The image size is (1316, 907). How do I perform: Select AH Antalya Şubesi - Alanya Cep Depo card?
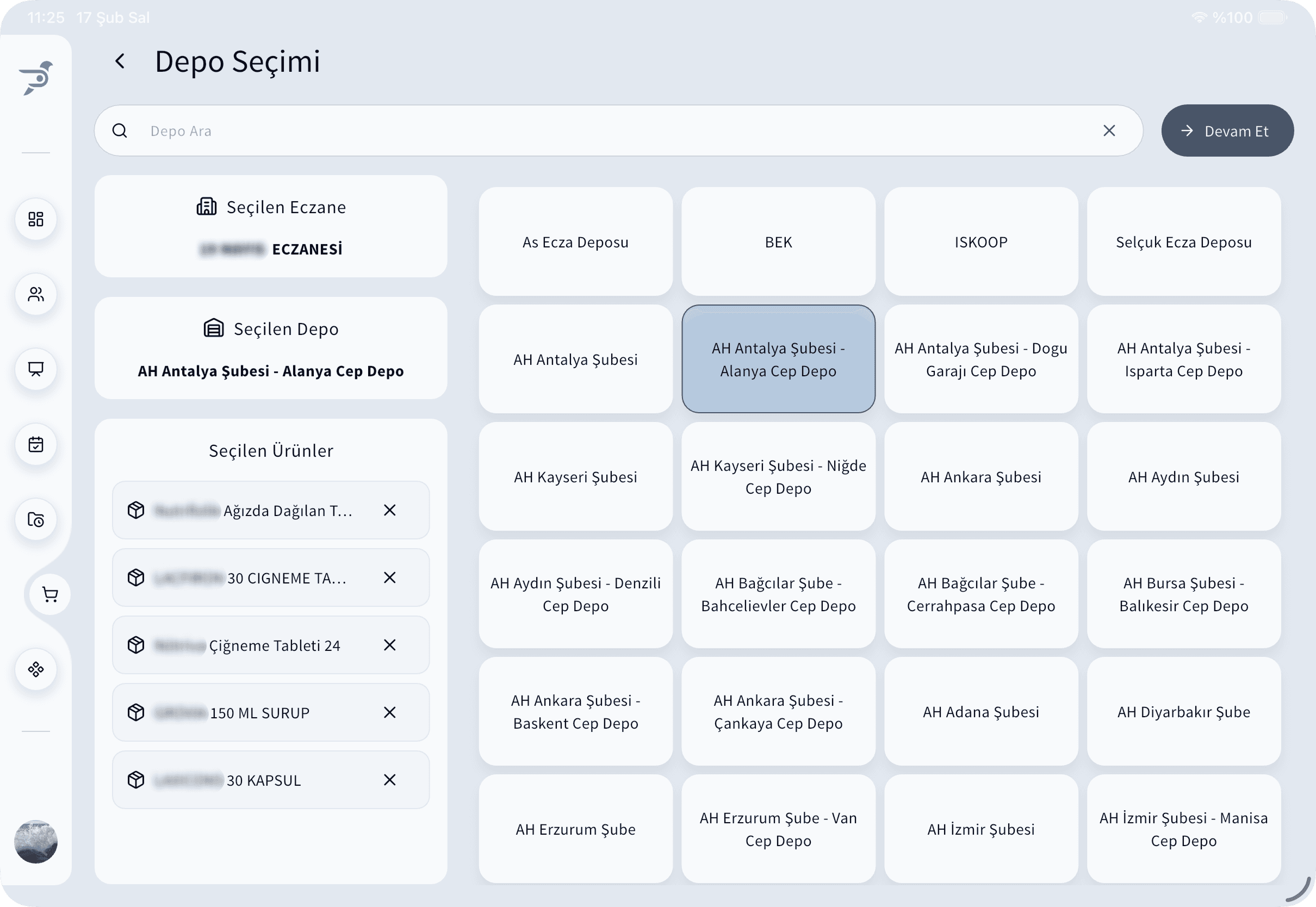click(x=778, y=359)
